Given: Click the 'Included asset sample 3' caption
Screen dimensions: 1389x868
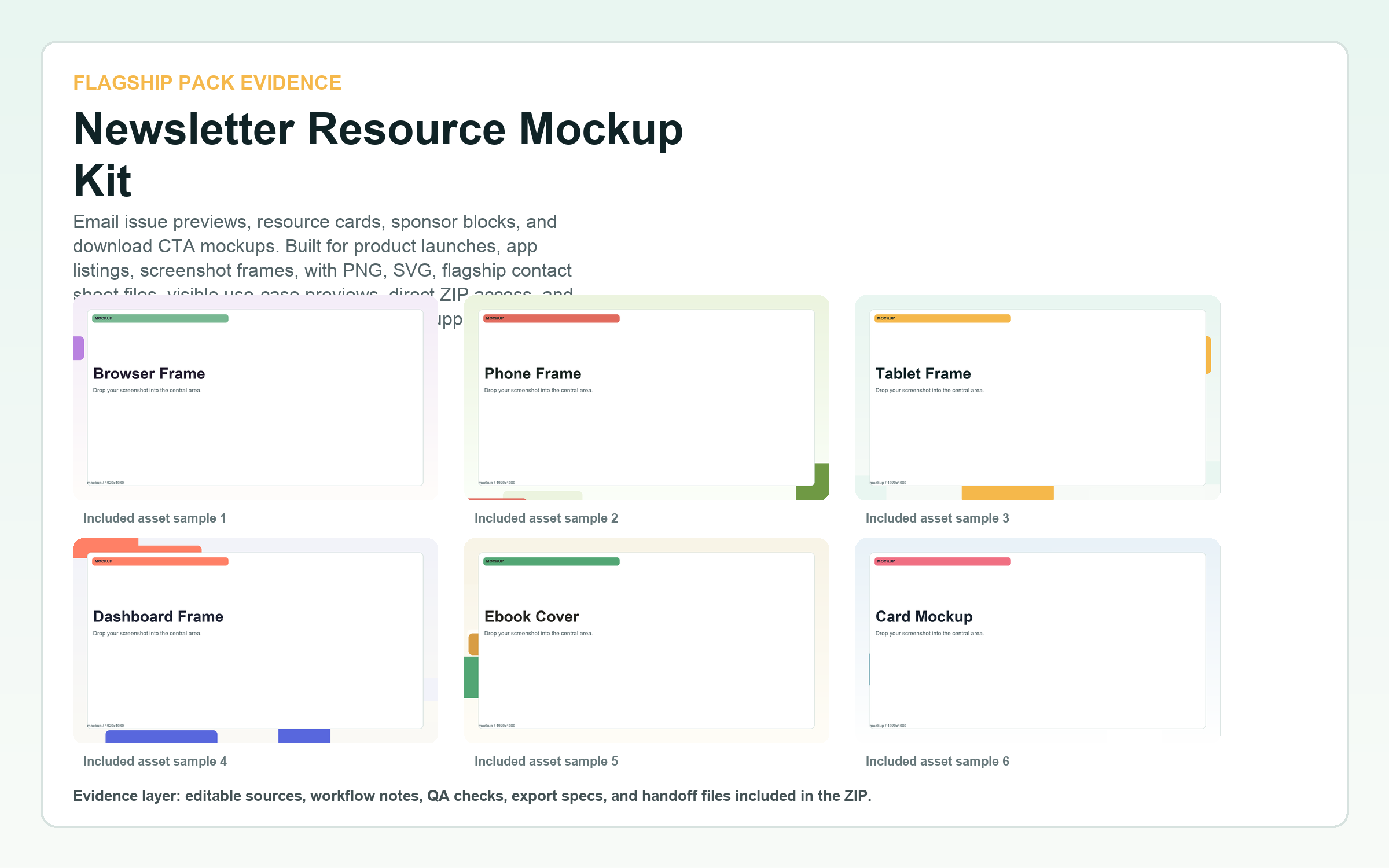Looking at the screenshot, I should [937, 518].
